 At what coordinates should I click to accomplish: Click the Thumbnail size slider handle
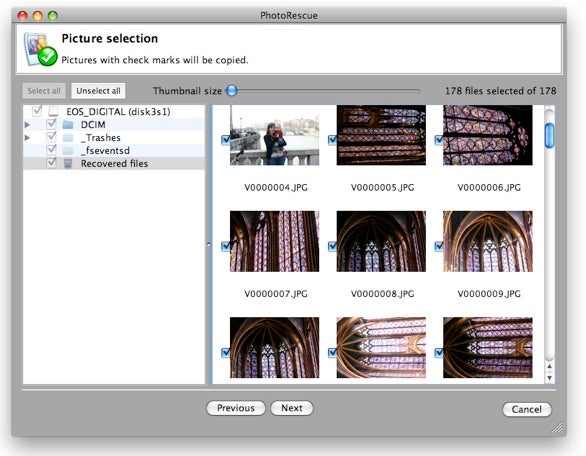click(x=232, y=90)
